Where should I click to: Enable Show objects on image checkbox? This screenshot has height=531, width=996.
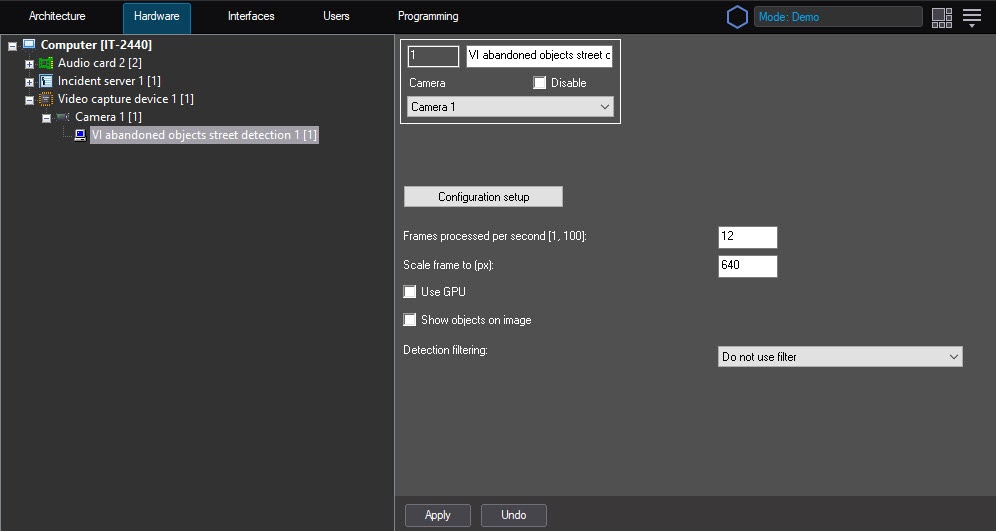[410, 320]
